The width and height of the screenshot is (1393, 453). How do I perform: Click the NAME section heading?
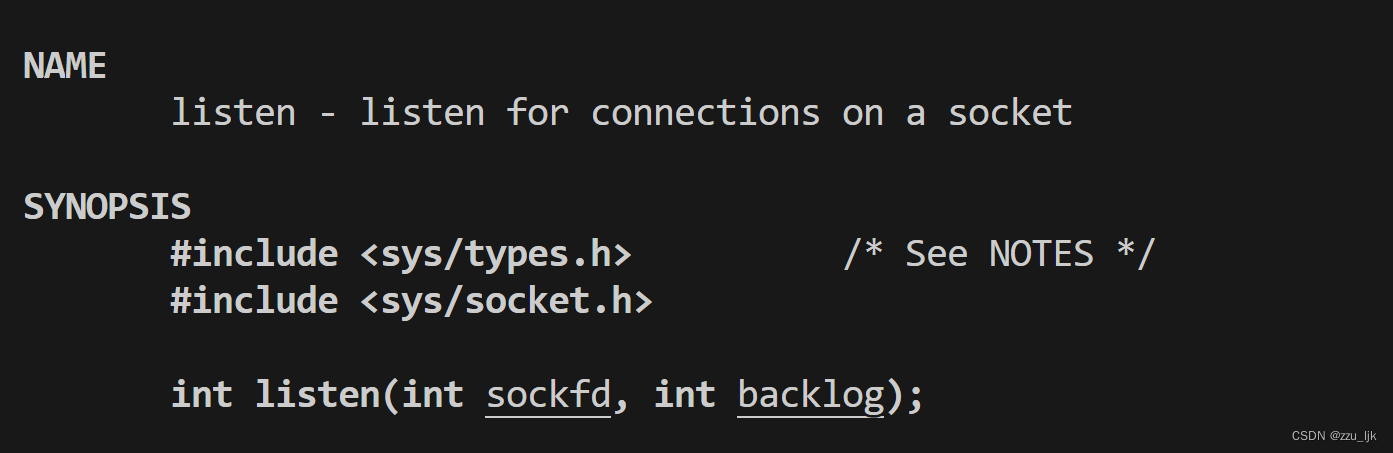pos(65,66)
